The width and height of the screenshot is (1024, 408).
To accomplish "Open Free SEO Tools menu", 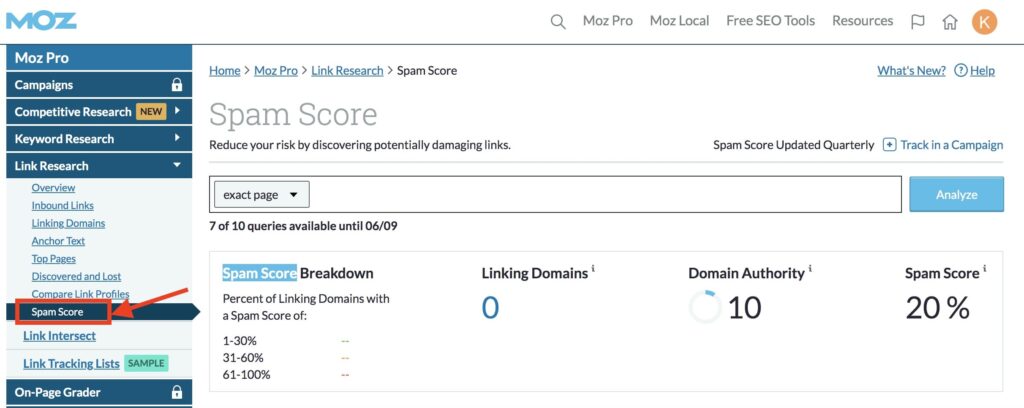I will click(x=771, y=21).
